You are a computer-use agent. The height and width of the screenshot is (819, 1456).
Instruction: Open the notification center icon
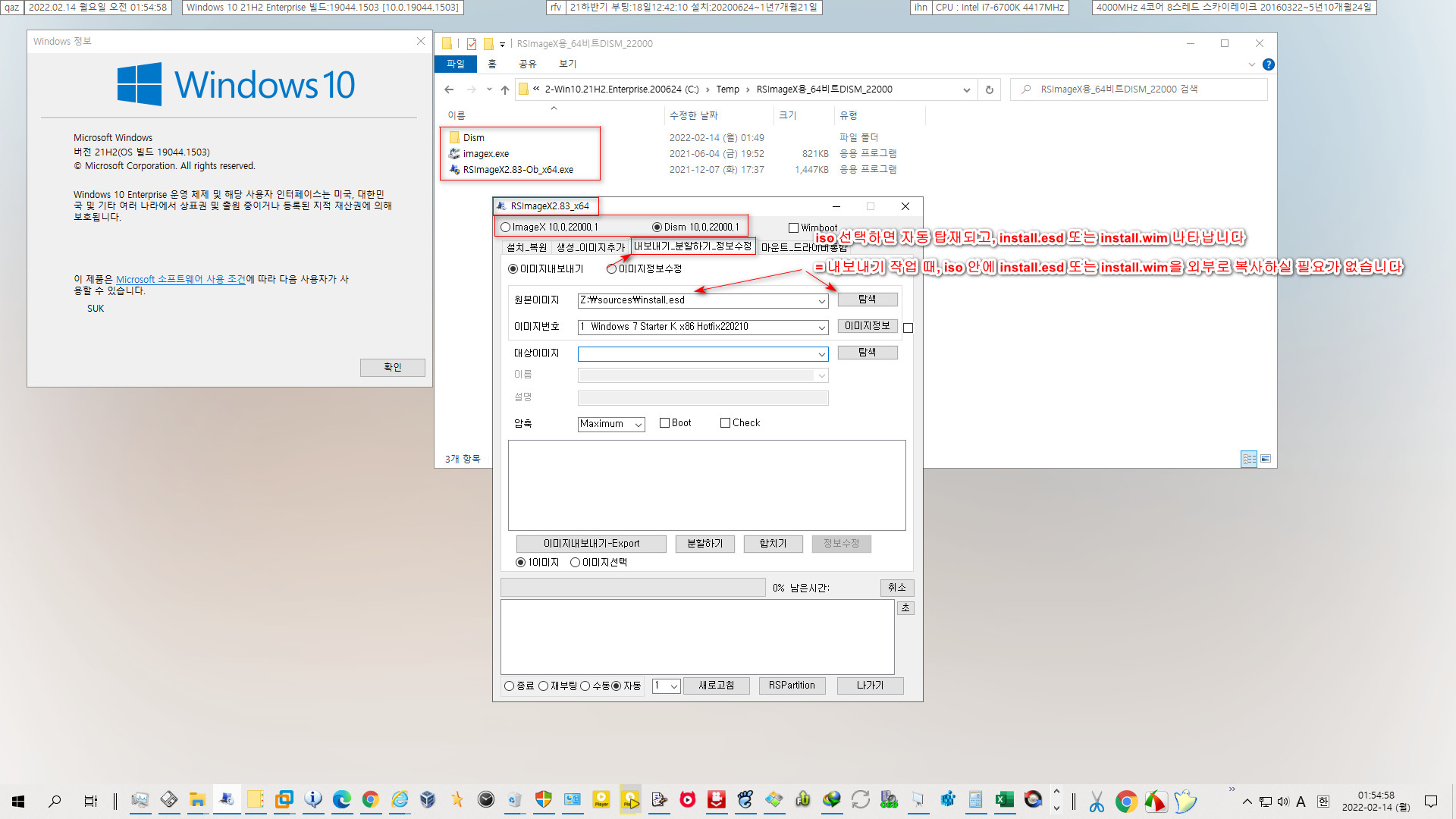pyautogui.click(x=1431, y=802)
